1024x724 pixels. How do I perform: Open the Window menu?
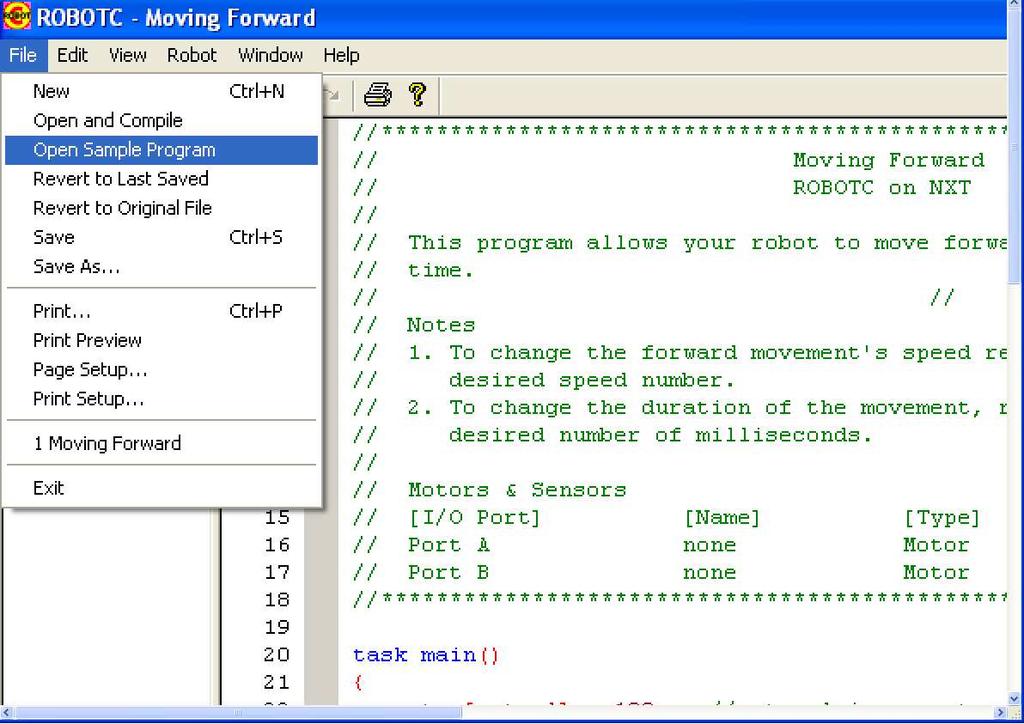(x=270, y=55)
